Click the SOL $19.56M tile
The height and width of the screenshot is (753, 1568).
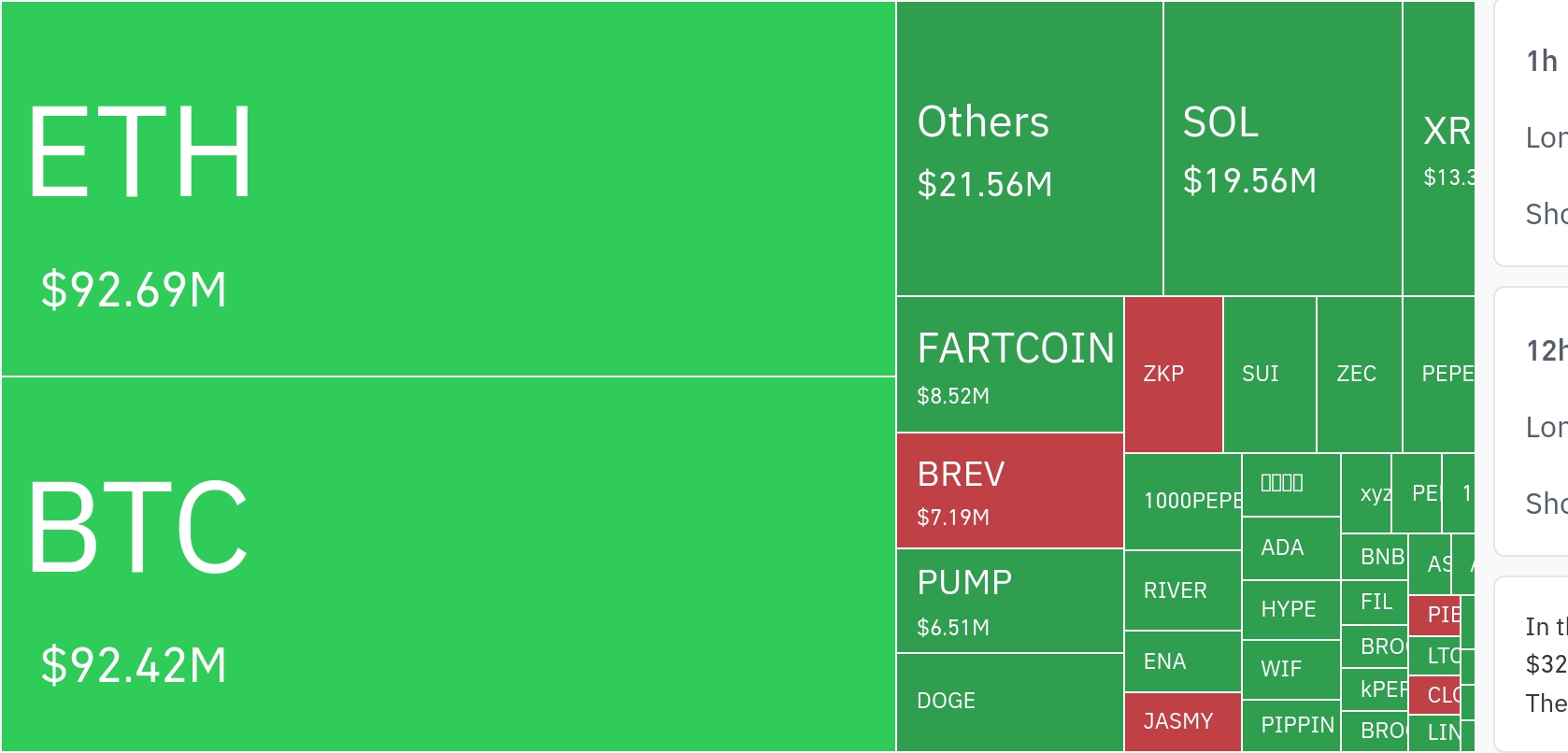point(1282,149)
